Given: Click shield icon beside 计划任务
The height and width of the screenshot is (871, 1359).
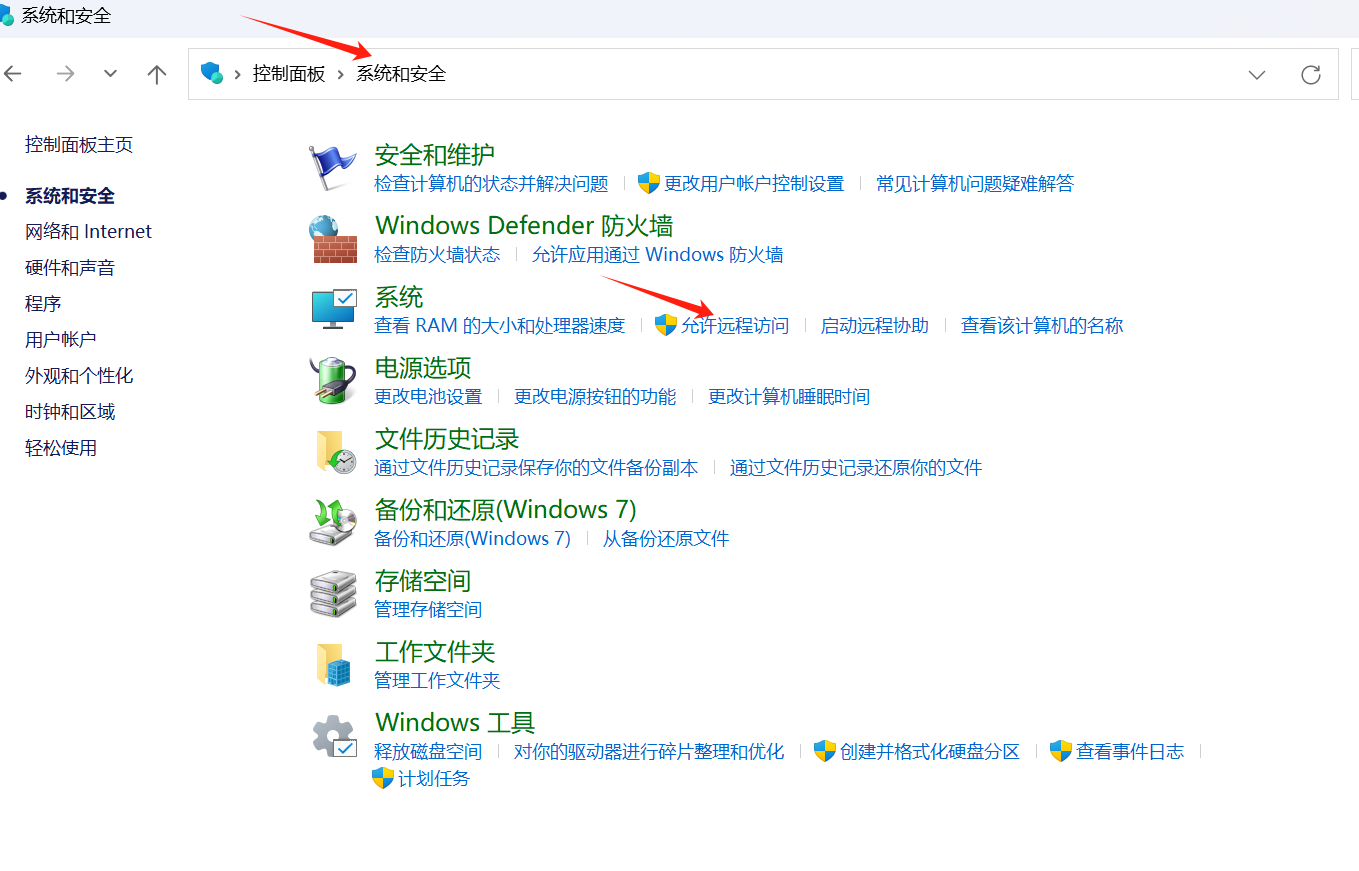Looking at the screenshot, I should (383, 778).
